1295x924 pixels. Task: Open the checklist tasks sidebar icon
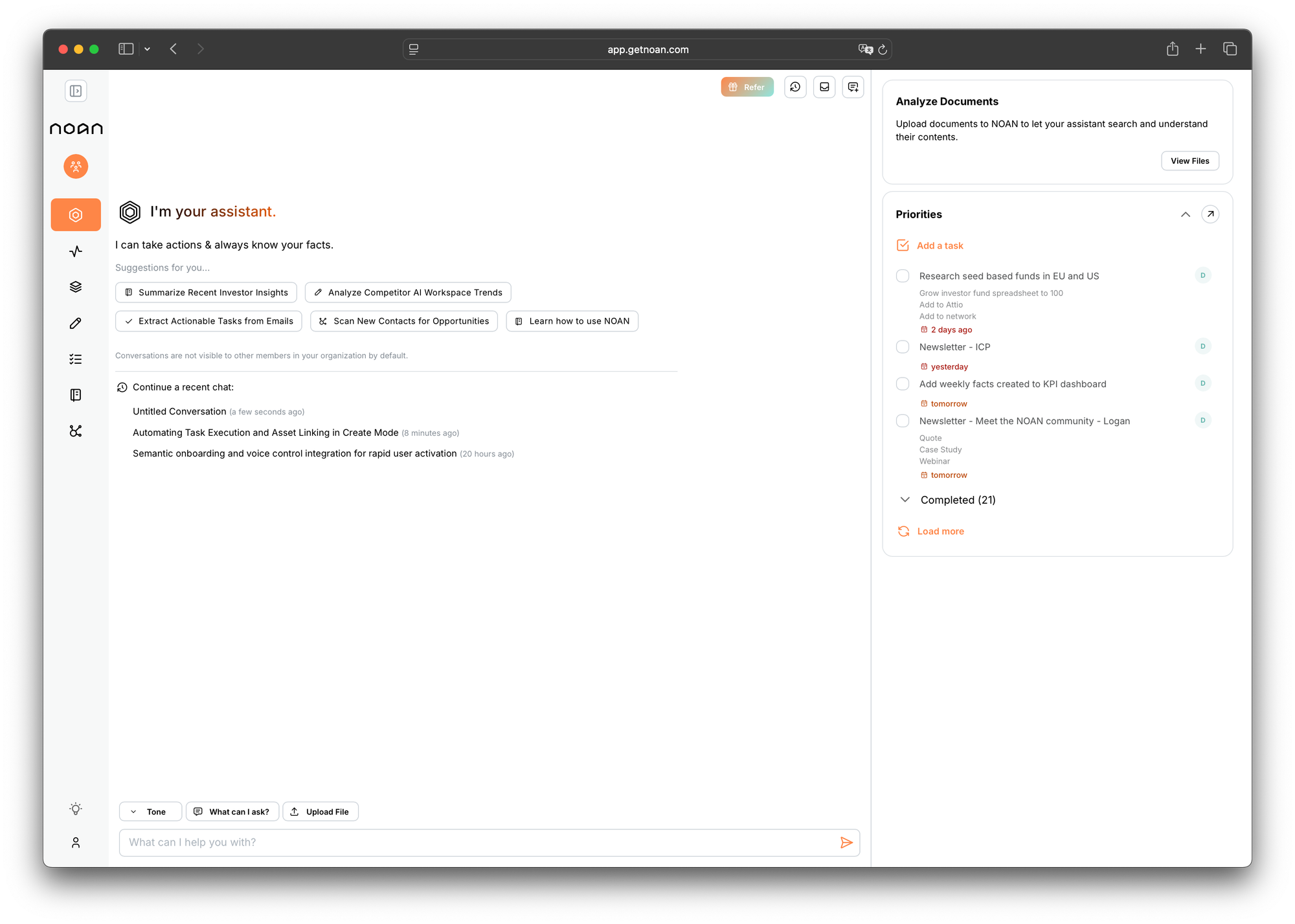point(76,359)
